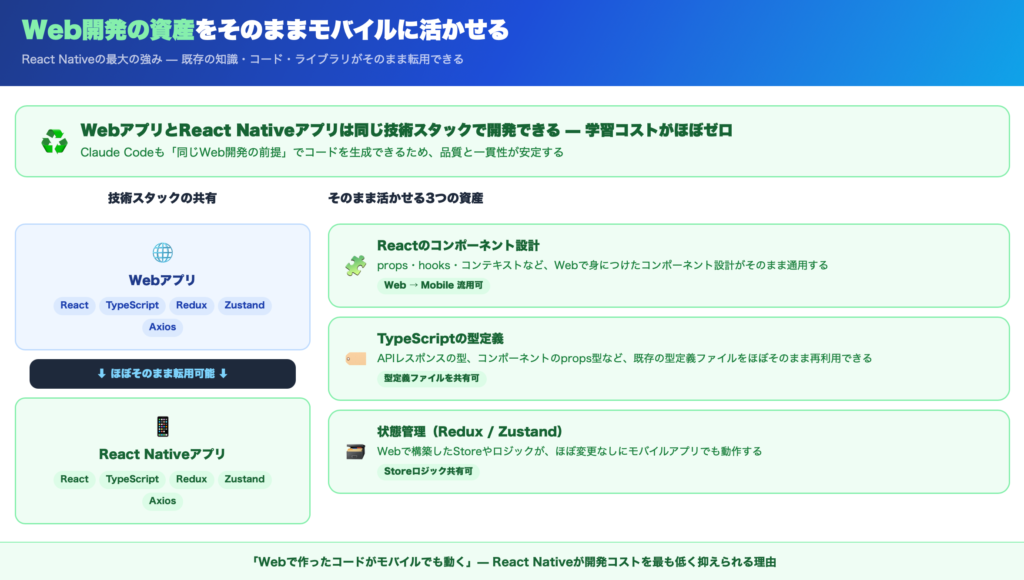
Task: Click the Storeロジック共有可 badge
Action: click(x=428, y=472)
